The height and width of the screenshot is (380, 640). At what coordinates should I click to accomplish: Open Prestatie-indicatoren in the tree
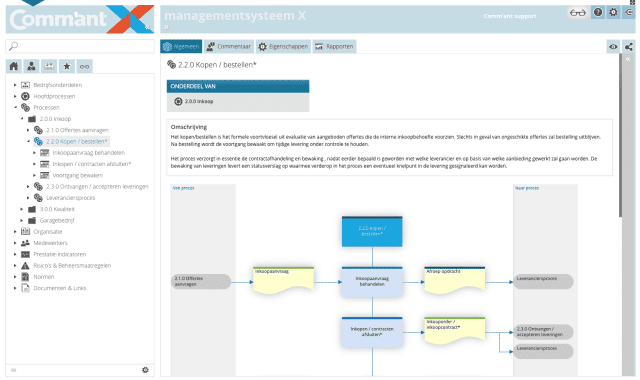(60, 254)
